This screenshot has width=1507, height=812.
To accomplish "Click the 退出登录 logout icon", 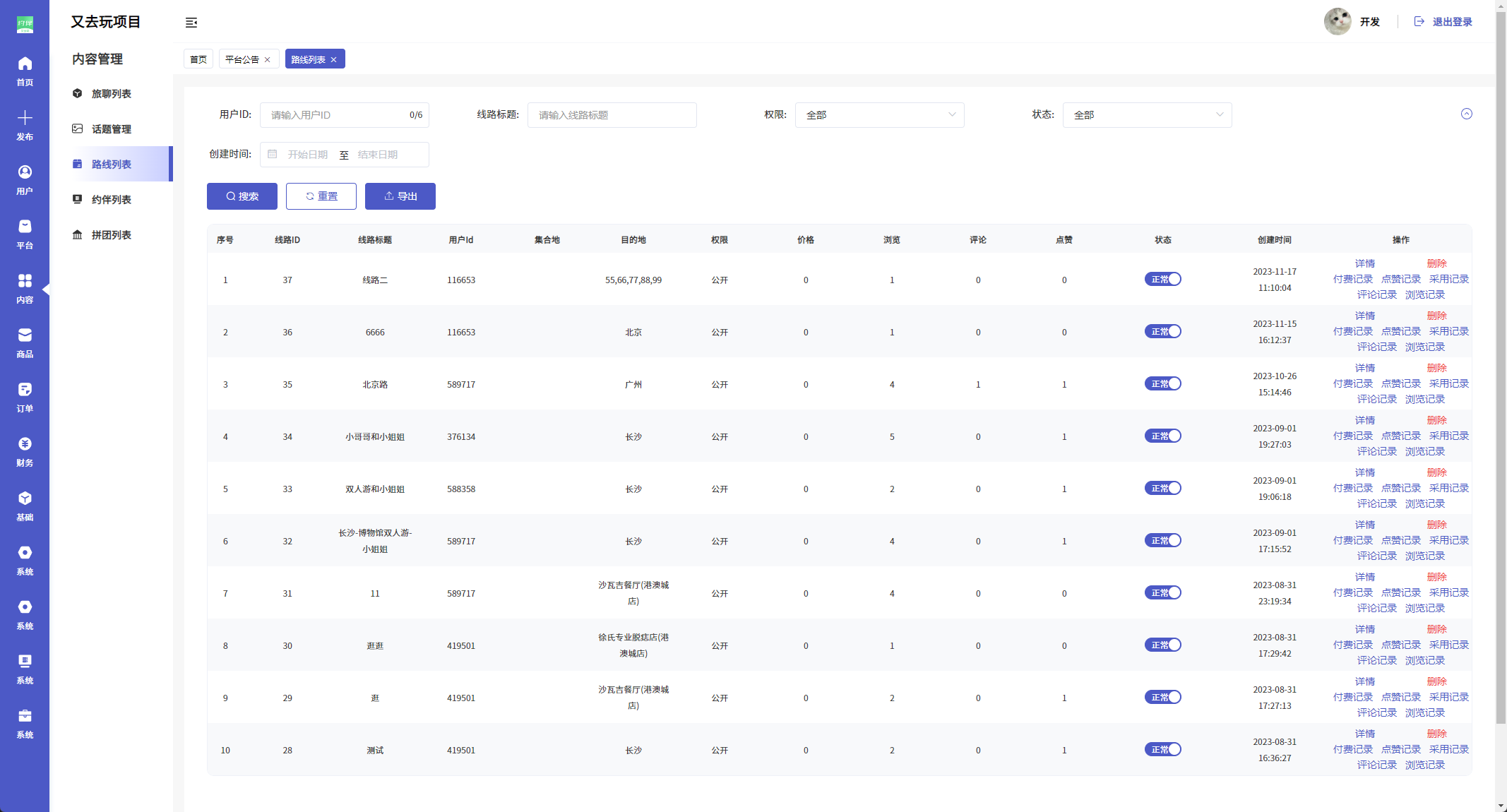I will [1419, 22].
